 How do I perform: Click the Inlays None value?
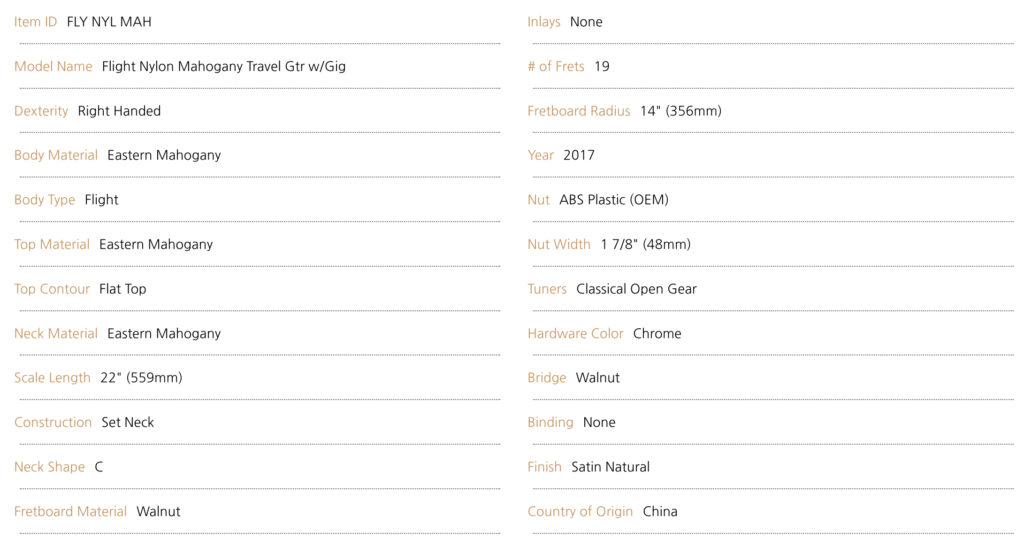[586, 22]
